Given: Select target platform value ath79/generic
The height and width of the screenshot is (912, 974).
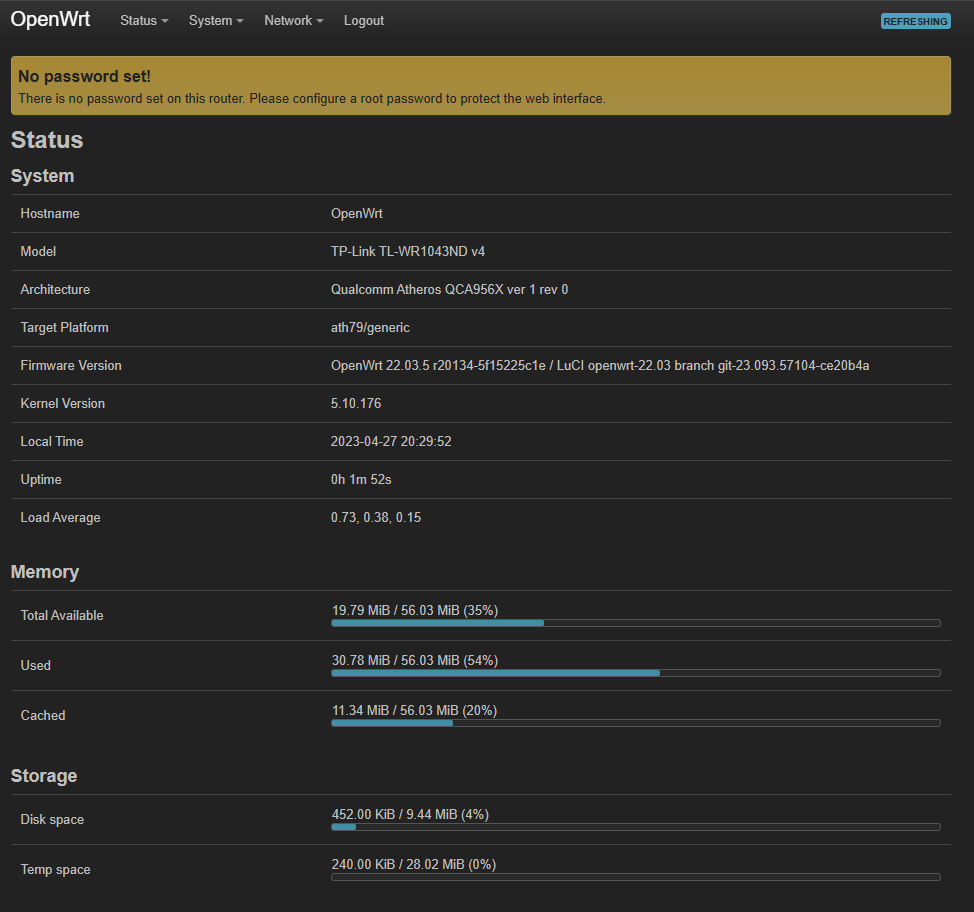Looking at the screenshot, I should pos(370,327).
